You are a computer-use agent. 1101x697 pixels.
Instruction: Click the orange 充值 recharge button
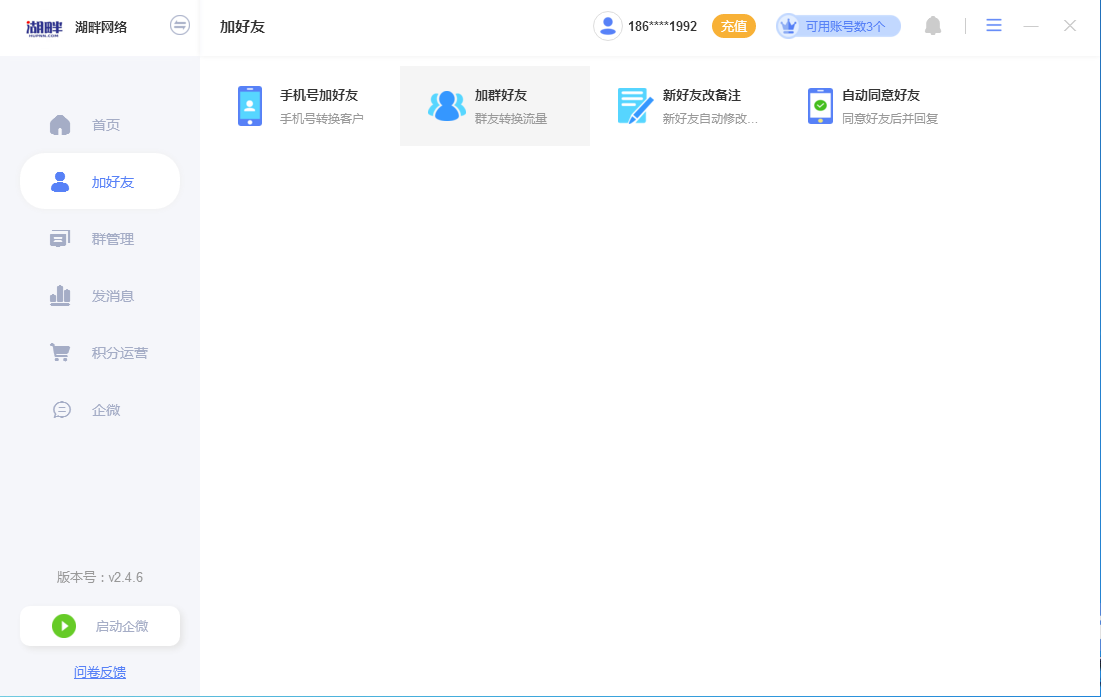pos(734,25)
